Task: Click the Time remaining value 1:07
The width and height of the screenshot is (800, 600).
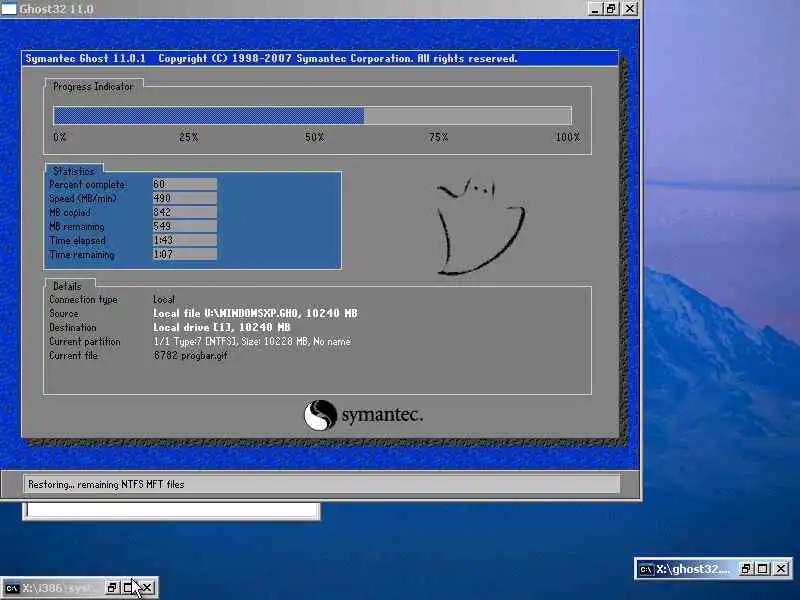Action: click(x=185, y=254)
